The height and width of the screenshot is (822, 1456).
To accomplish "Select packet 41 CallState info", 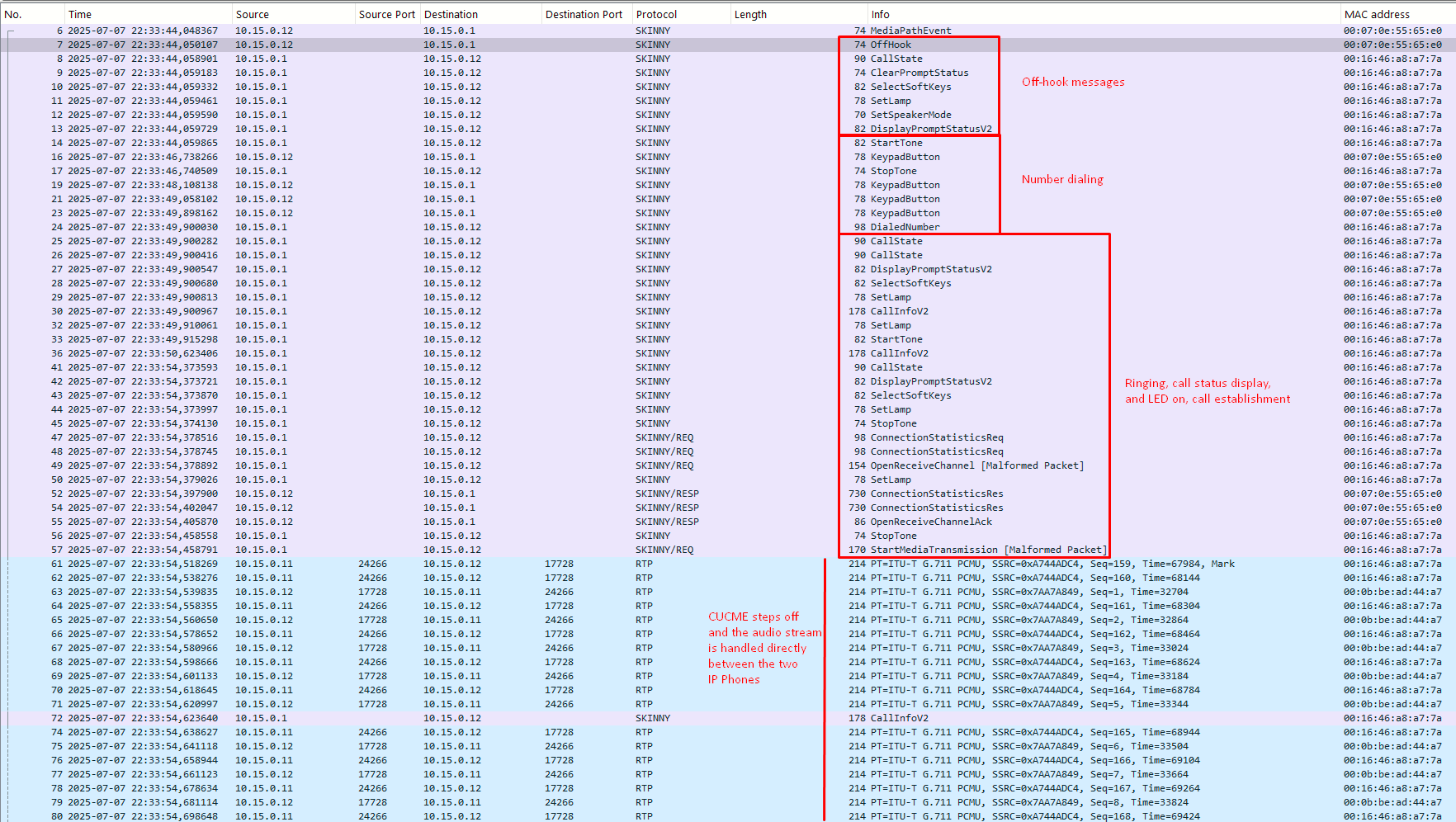I will tap(896, 367).
